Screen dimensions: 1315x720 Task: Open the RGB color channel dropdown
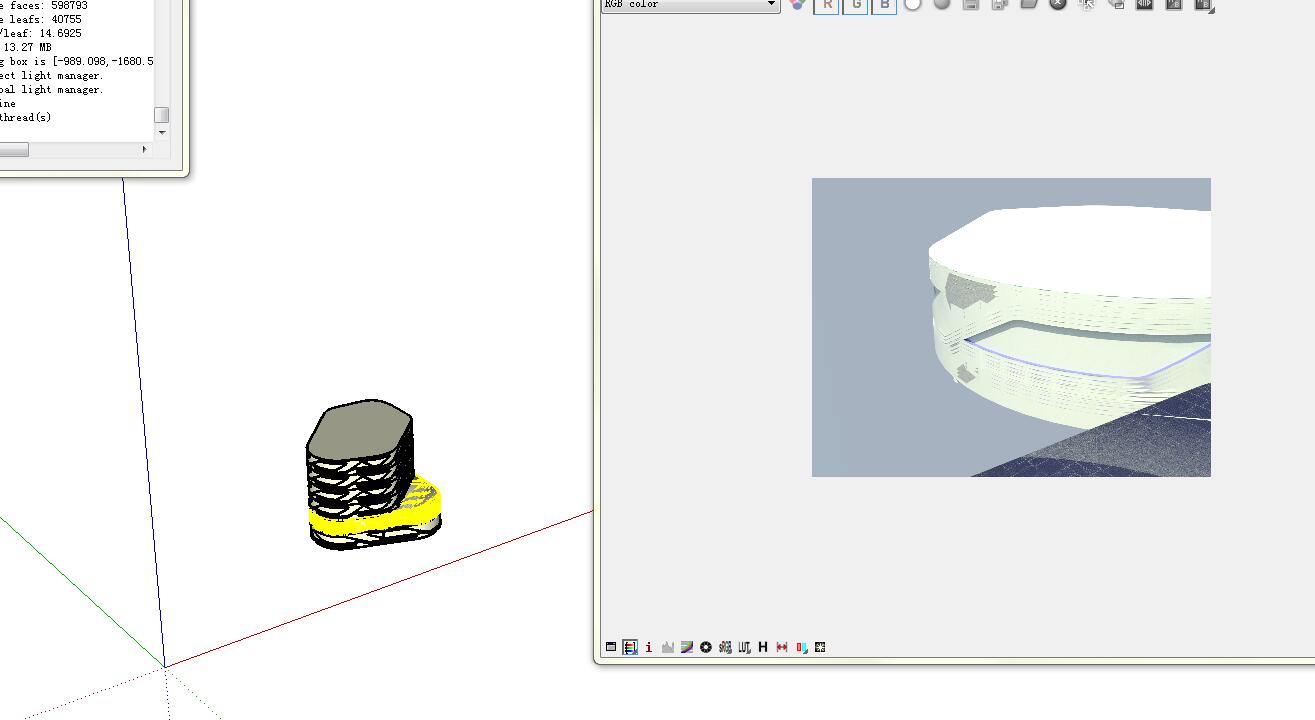771,5
